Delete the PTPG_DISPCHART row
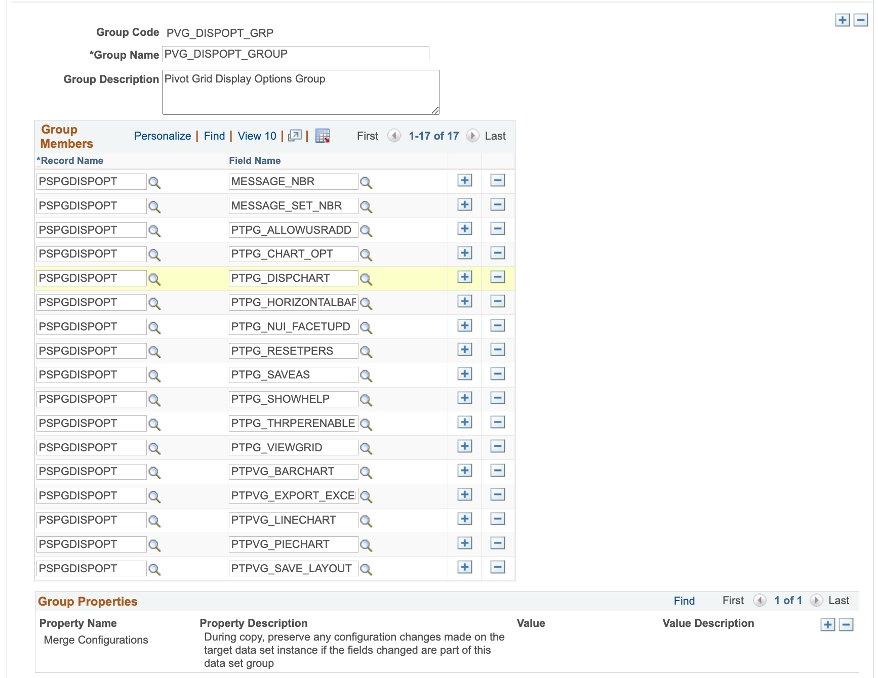 click(x=497, y=277)
